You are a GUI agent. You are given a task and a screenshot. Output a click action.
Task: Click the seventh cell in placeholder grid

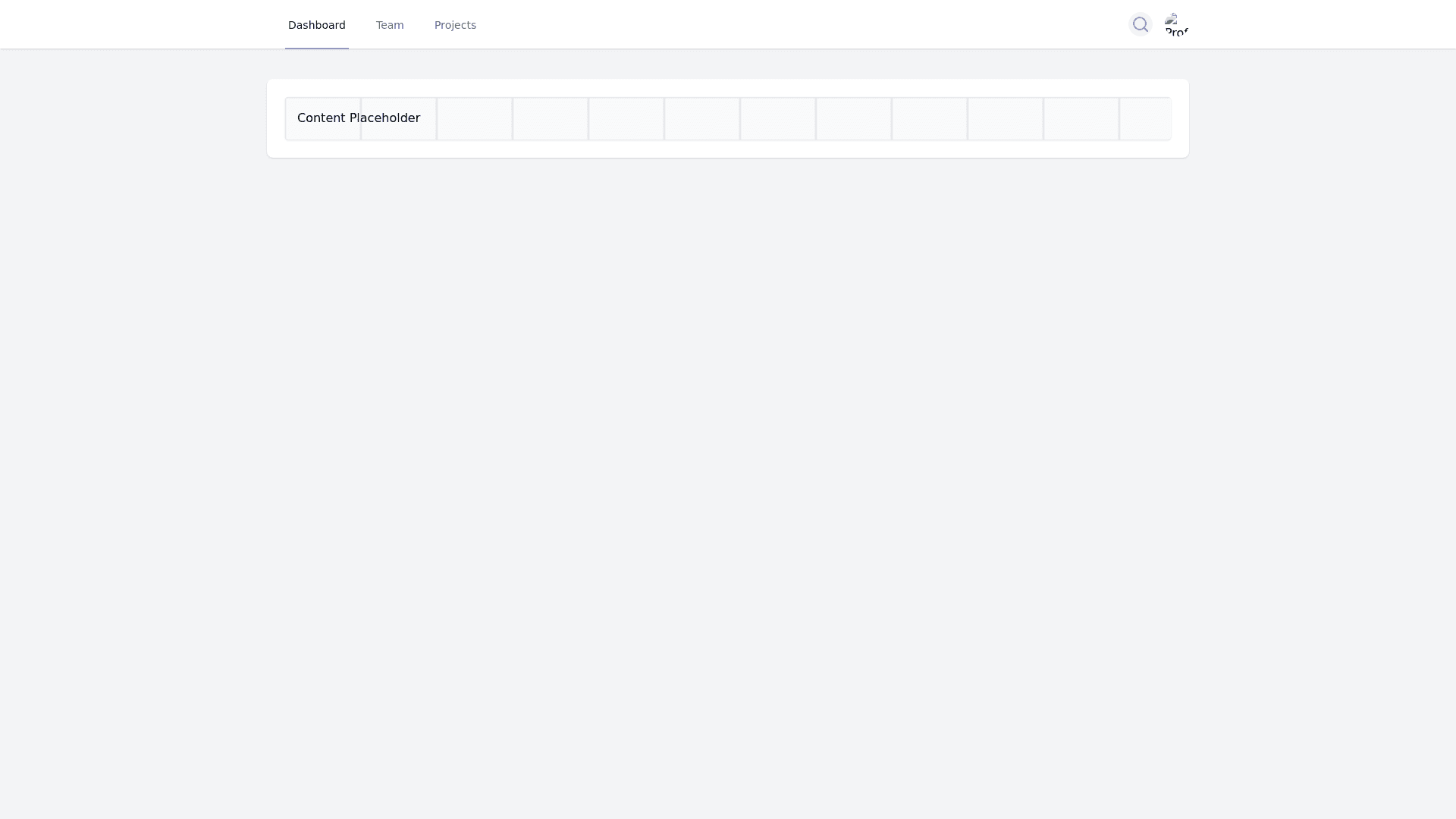point(778,118)
